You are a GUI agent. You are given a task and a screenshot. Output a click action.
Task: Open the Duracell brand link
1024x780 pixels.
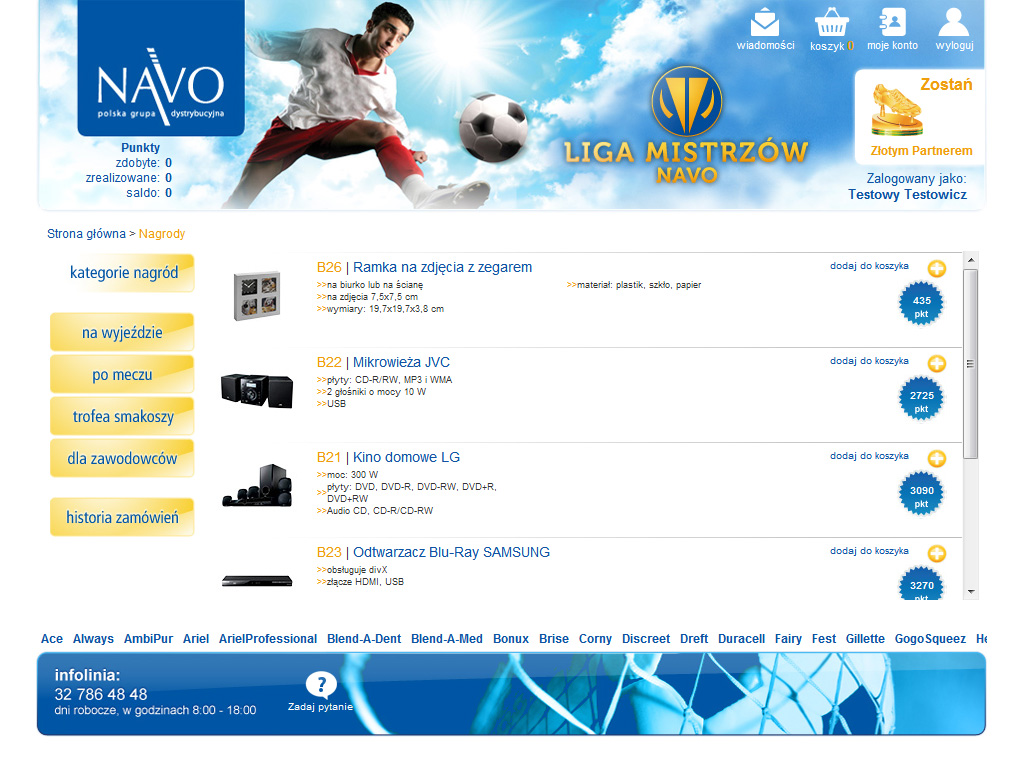click(x=741, y=639)
